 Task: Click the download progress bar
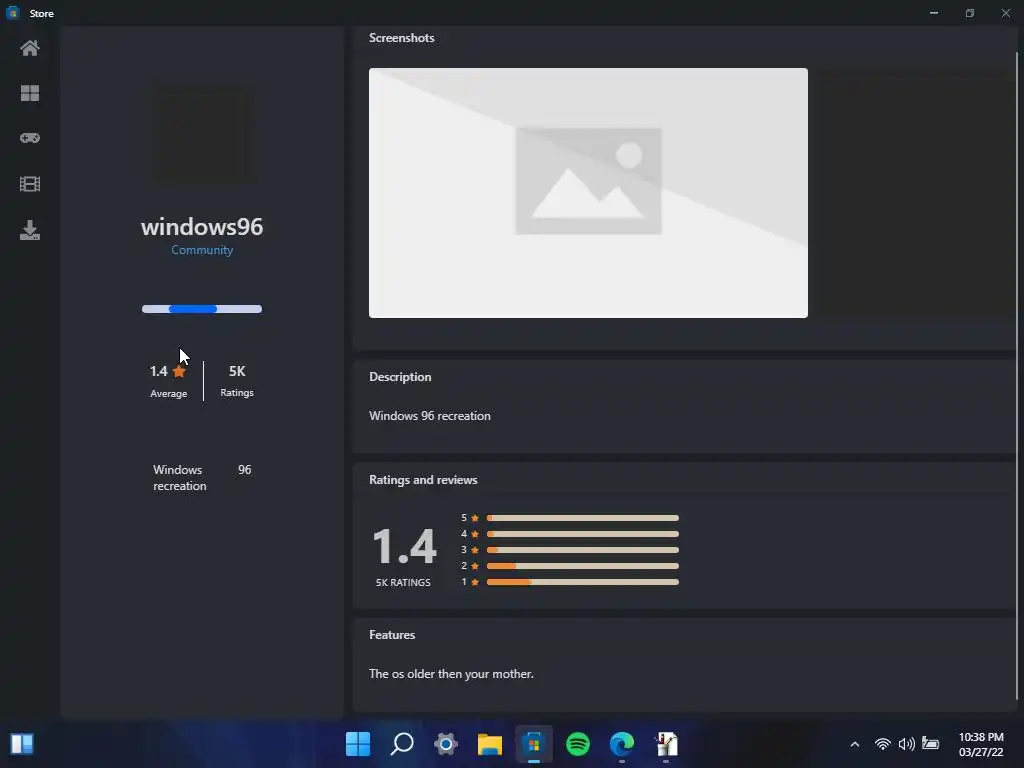[202, 309]
